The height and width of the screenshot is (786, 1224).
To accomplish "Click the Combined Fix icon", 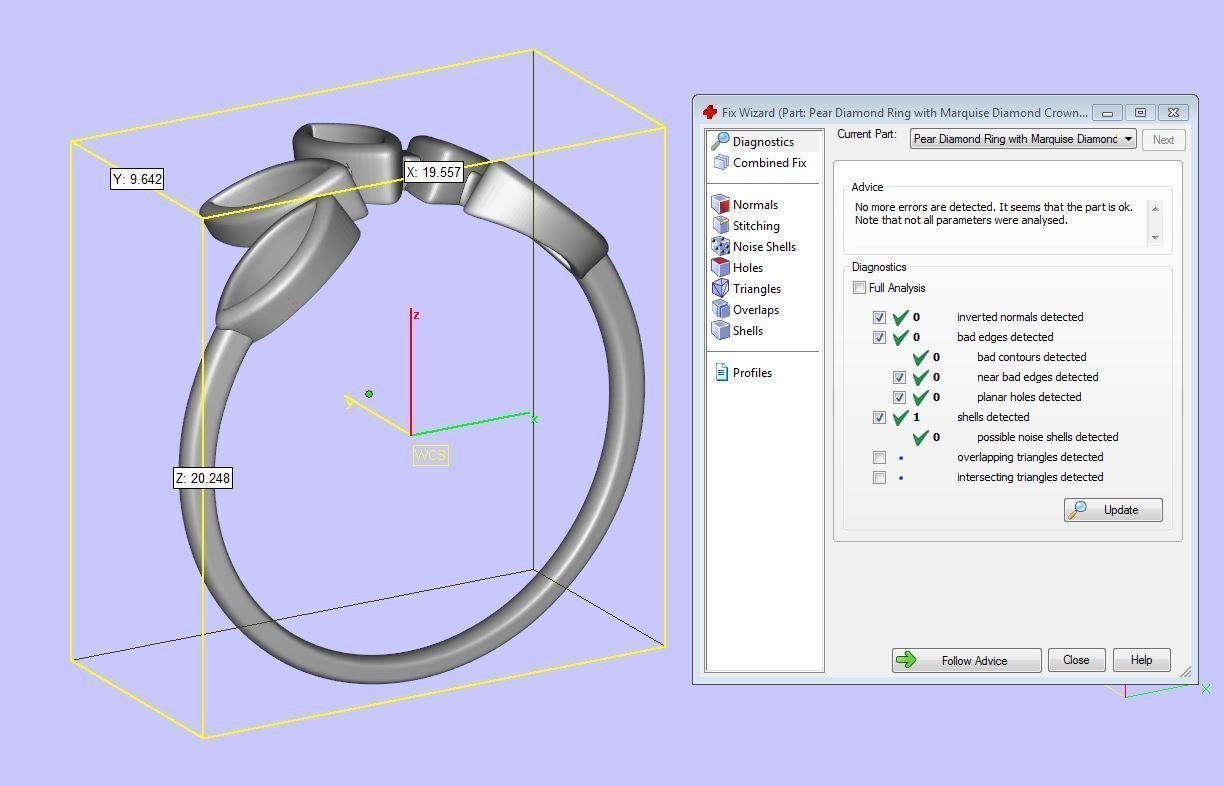I will pos(720,162).
